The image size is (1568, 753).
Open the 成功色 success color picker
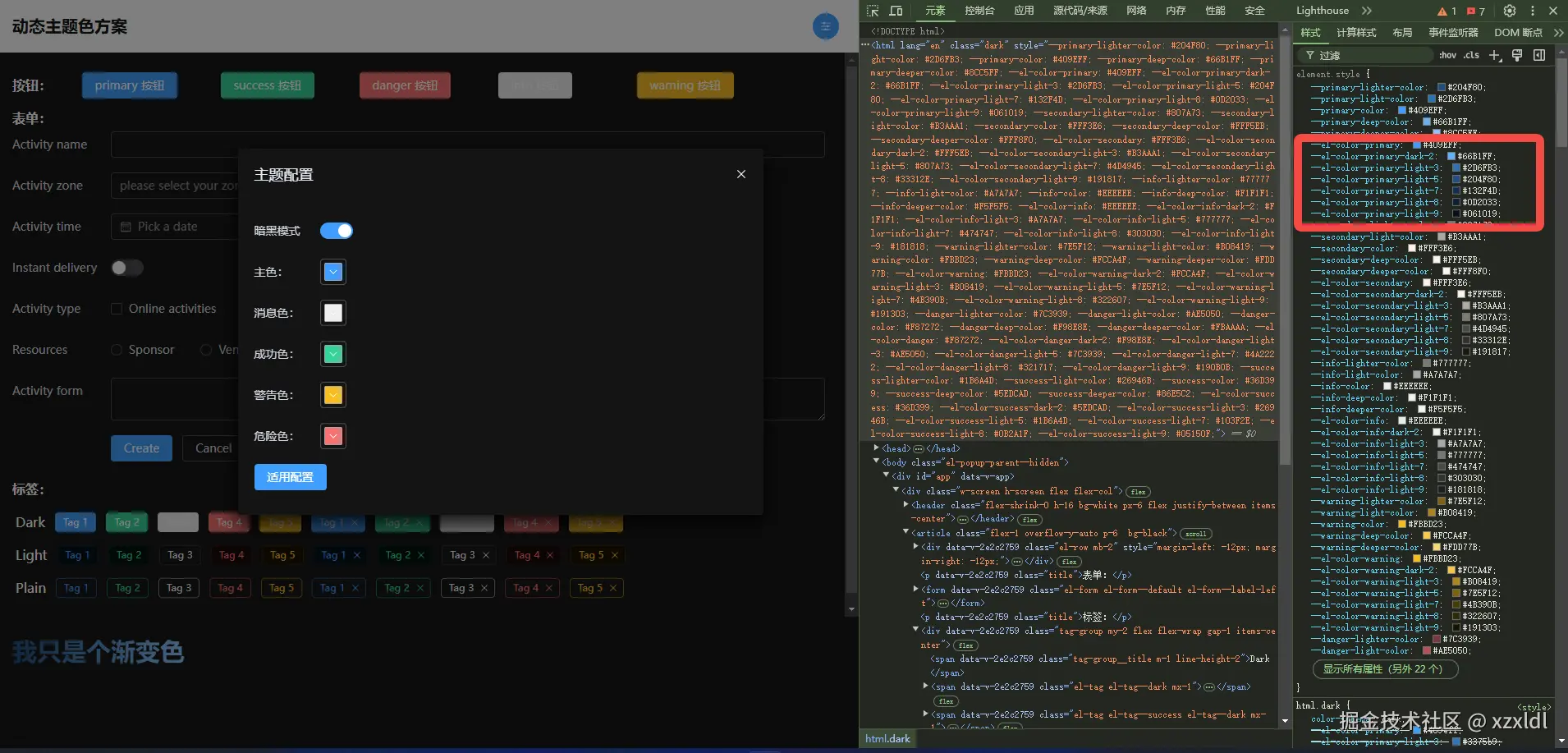(332, 354)
